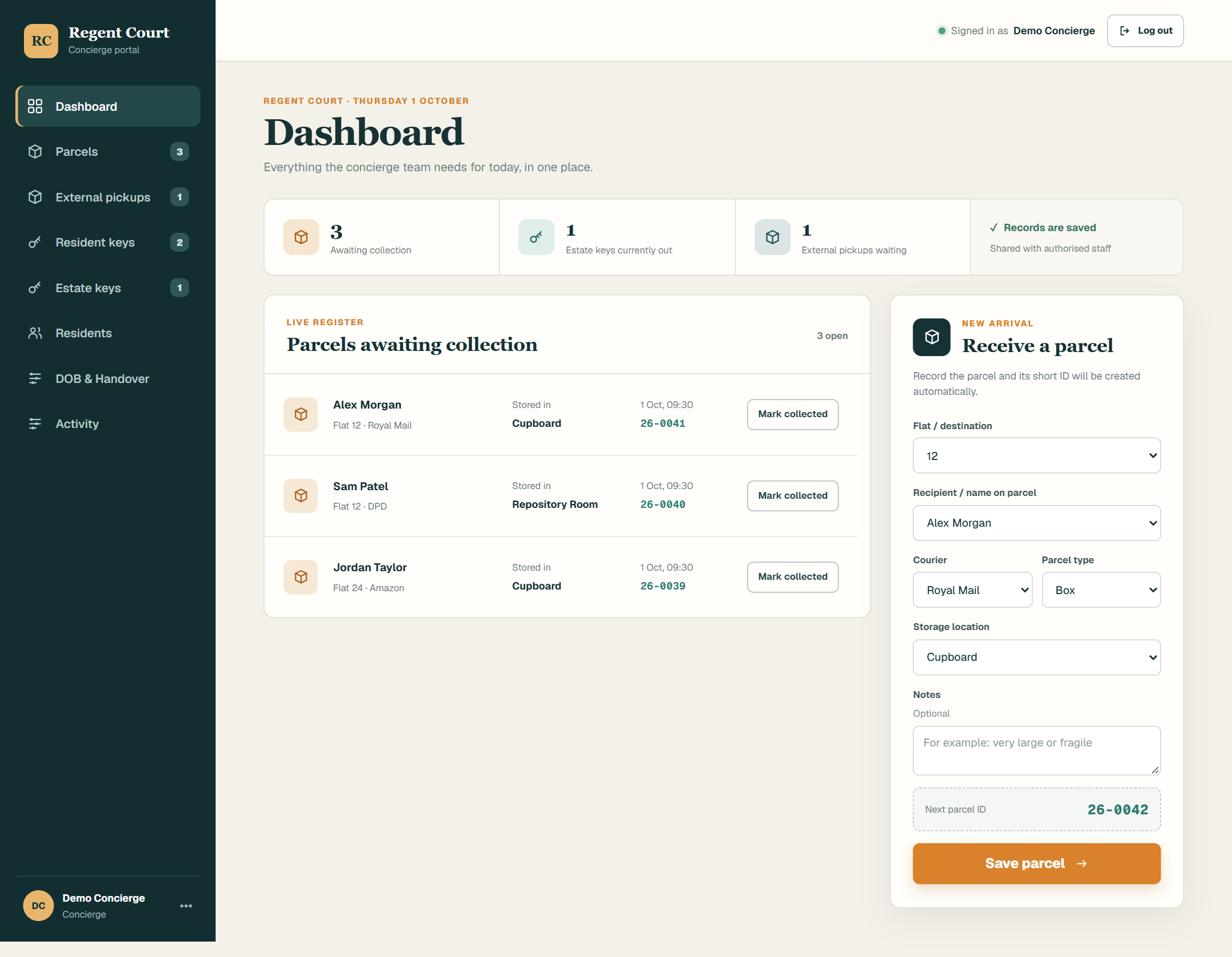The width and height of the screenshot is (1232, 957).
Task: Mark Jordan Taylor's parcel collected
Action: click(793, 577)
